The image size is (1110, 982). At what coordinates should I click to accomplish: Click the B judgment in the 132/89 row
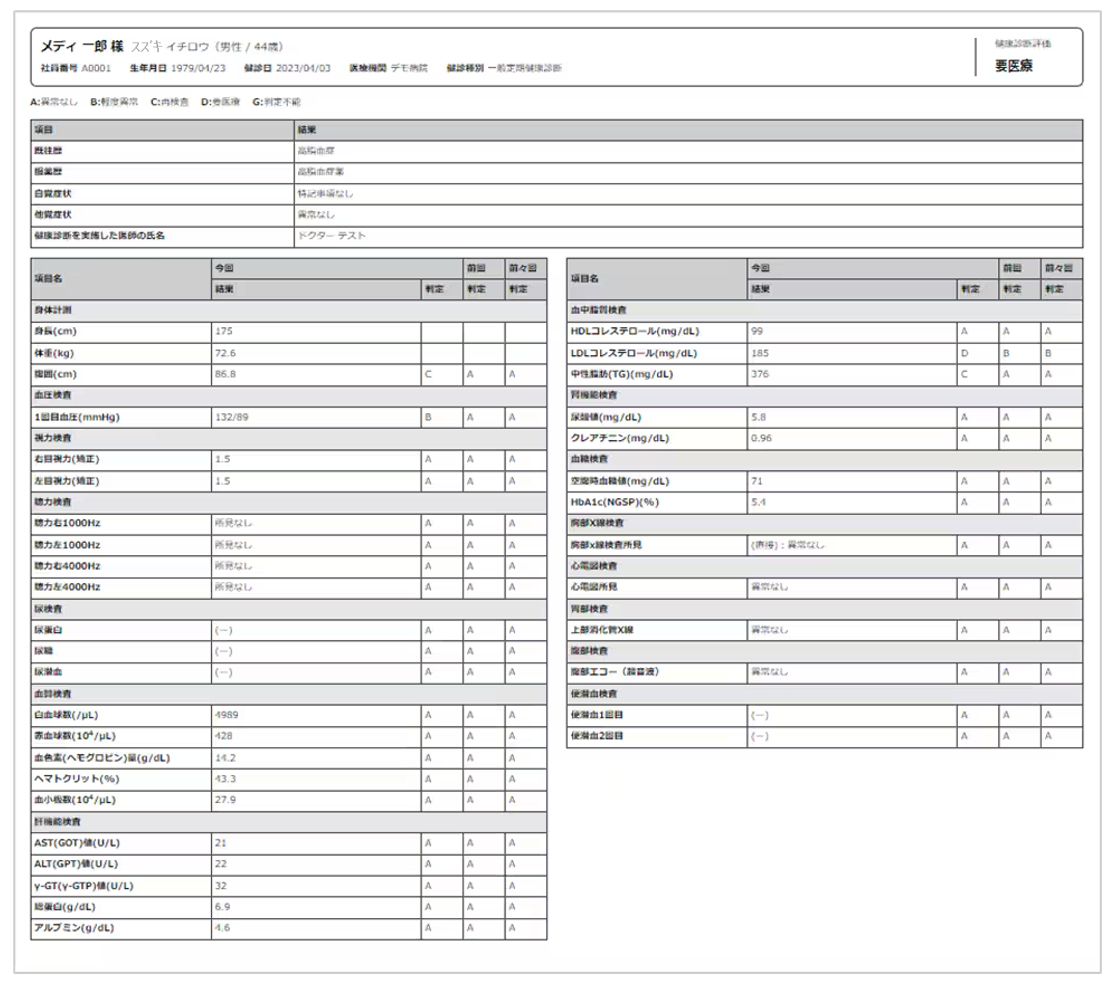tap(428, 417)
